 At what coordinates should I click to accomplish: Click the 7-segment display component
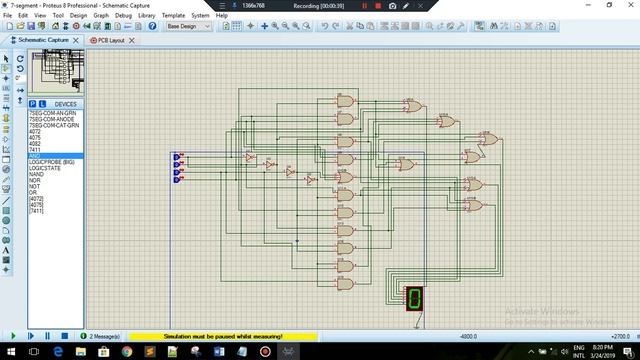[x=414, y=298]
